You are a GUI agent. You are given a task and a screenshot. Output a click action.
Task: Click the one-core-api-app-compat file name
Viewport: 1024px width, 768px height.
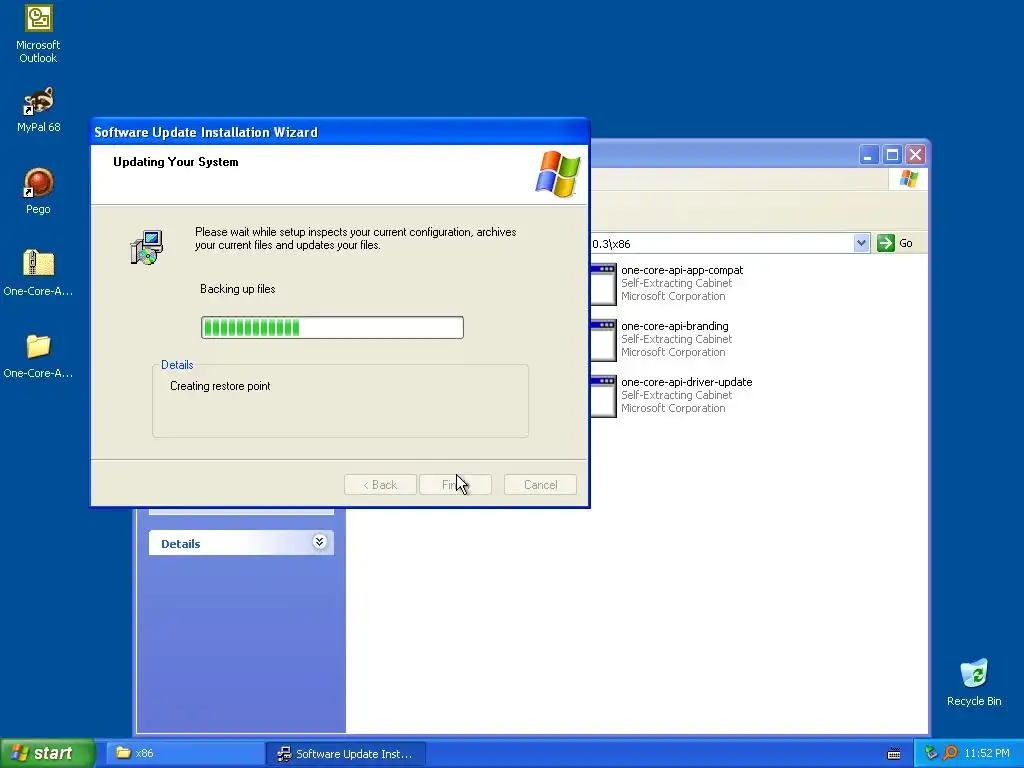[x=682, y=270]
